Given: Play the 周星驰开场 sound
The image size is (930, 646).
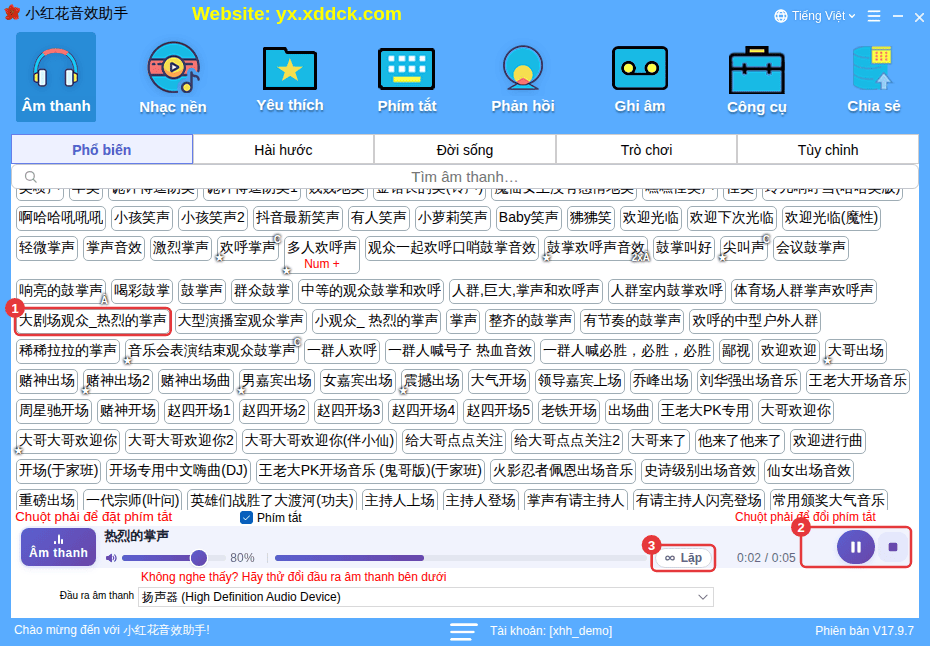Looking at the screenshot, I should 54,410.
